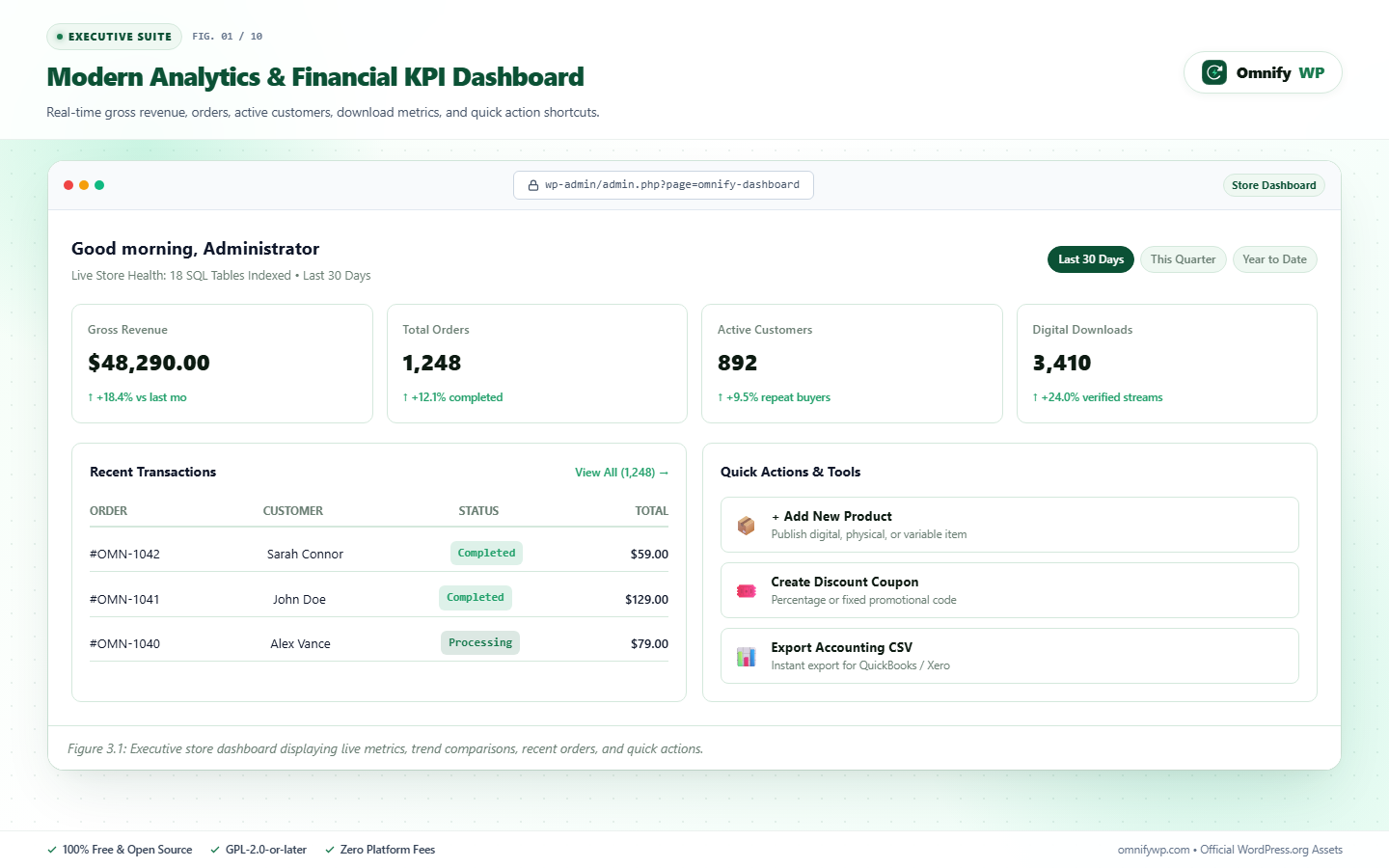Screen dimensions: 1389x868
Task: Select the Last 30 Days range
Action: [1091, 259]
